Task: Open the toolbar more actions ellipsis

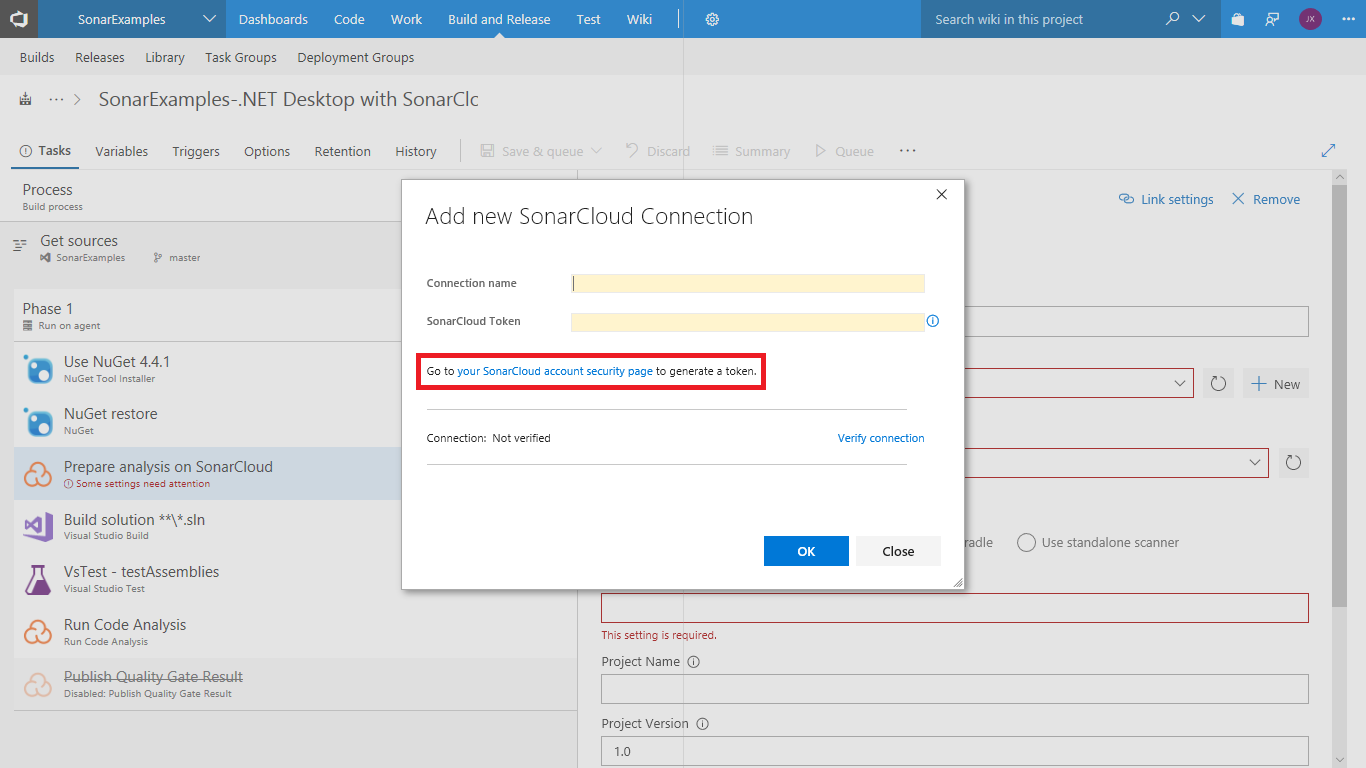Action: pos(907,151)
